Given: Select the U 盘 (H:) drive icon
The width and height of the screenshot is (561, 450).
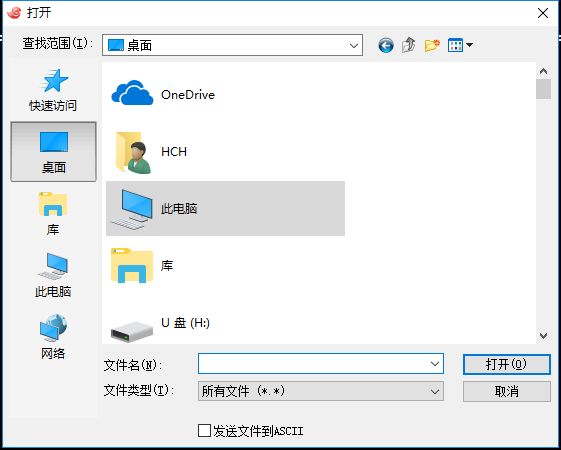Looking at the screenshot, I should point(132,332).
